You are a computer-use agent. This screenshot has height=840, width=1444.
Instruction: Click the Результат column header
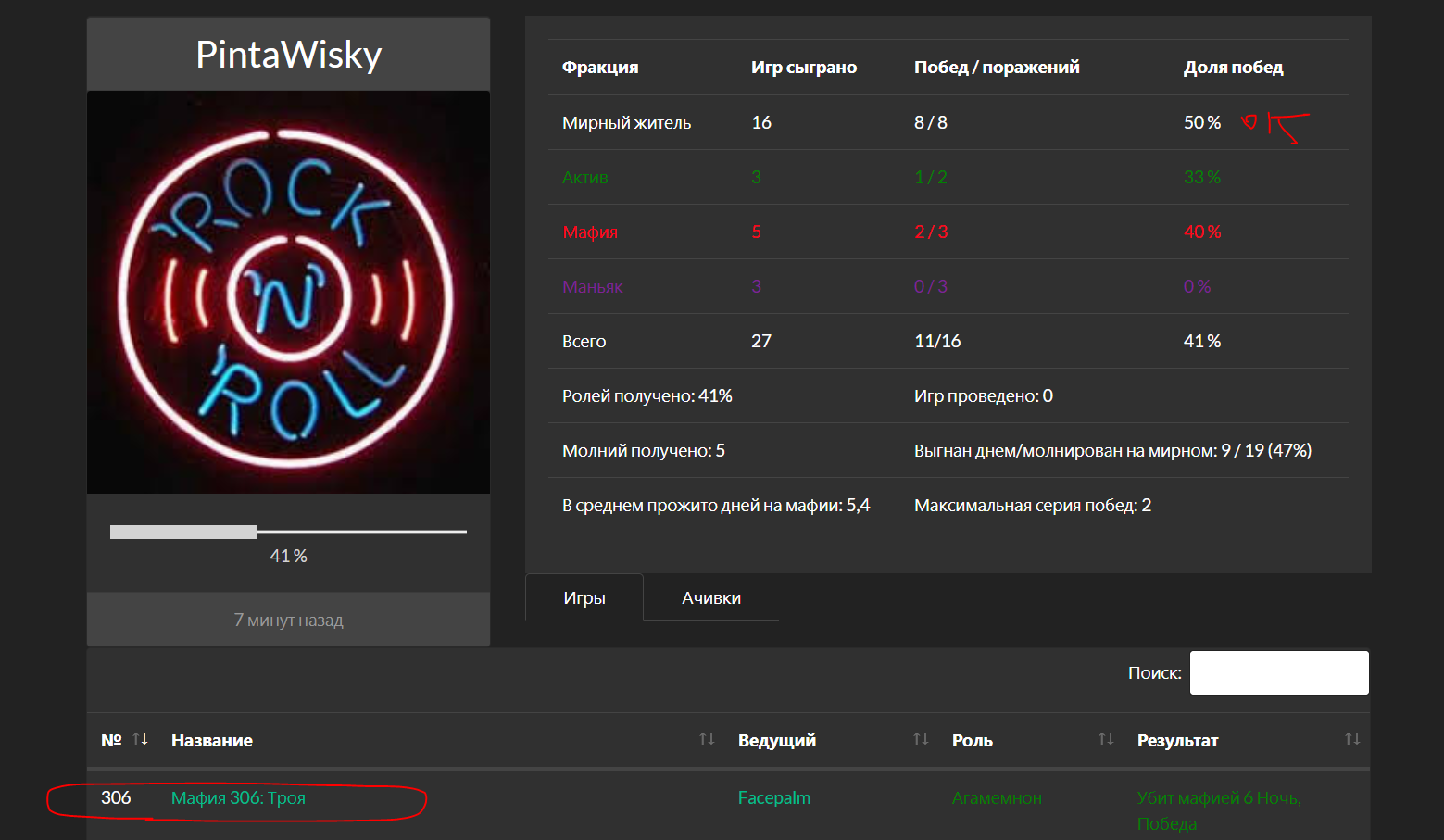(1177, 741)
